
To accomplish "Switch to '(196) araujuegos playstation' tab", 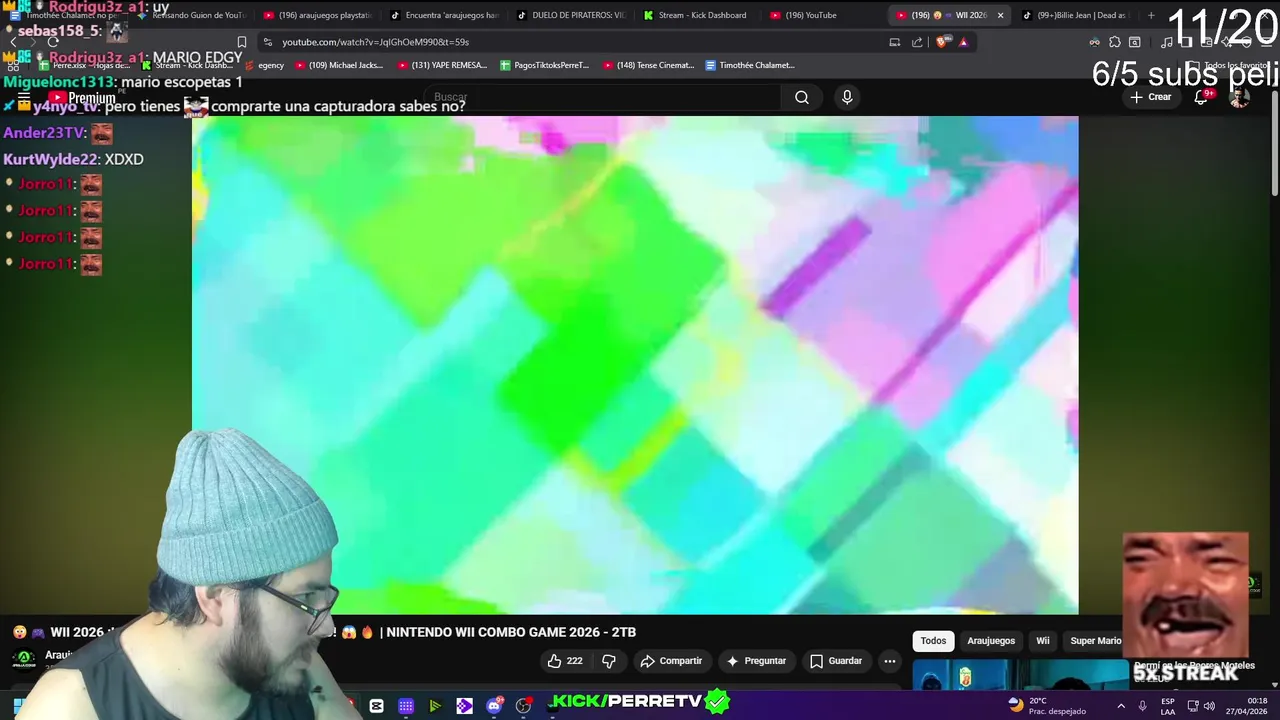I will tap(317, 15).
